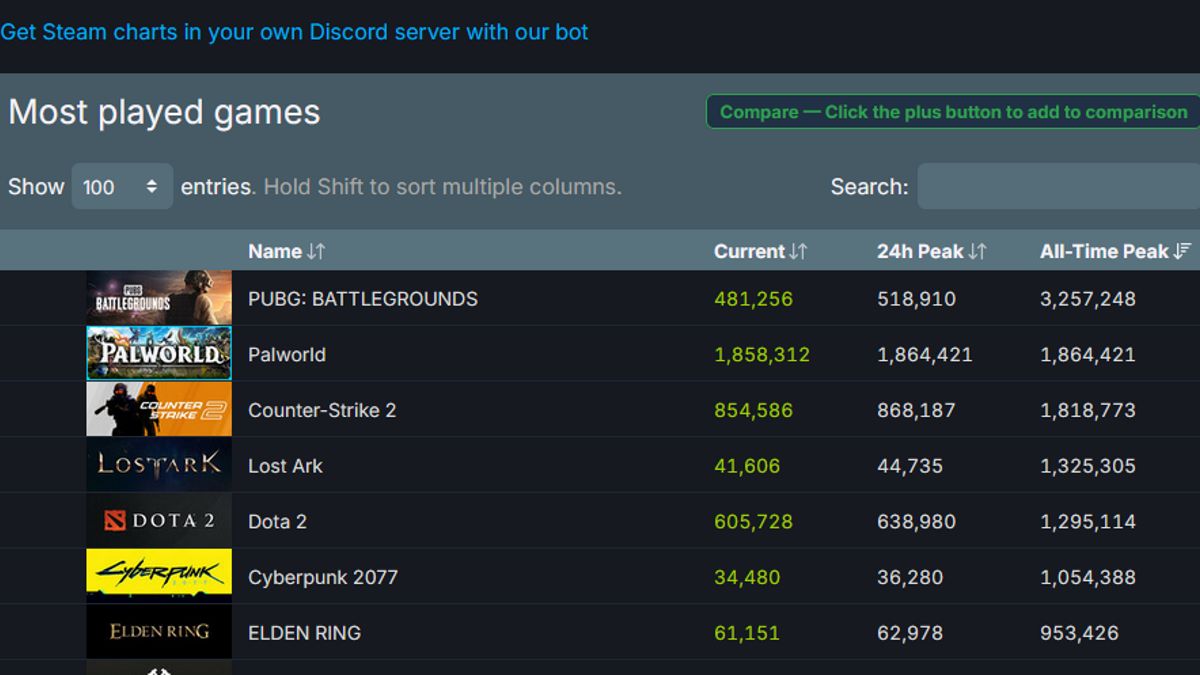Open the PUBG: BATTLEGROUNDS name link
Screen dimensions: 1200x675
click(x=362, y=299)
